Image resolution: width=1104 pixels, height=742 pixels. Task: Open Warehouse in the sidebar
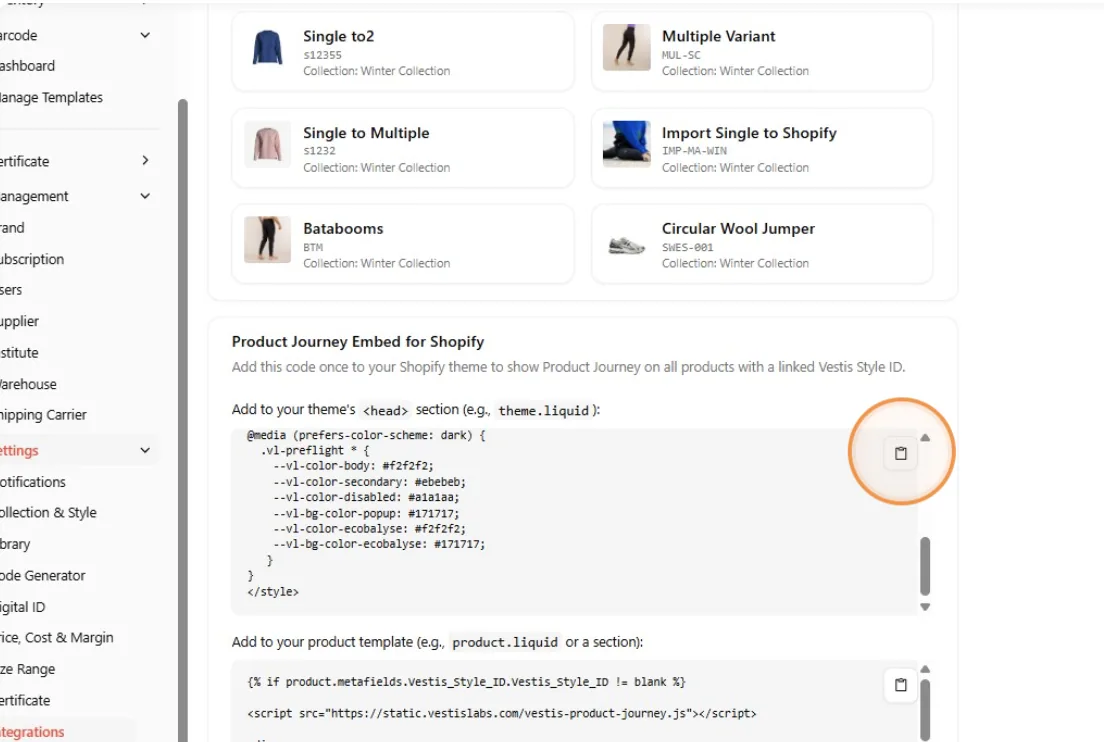click(x=29, y=384)
